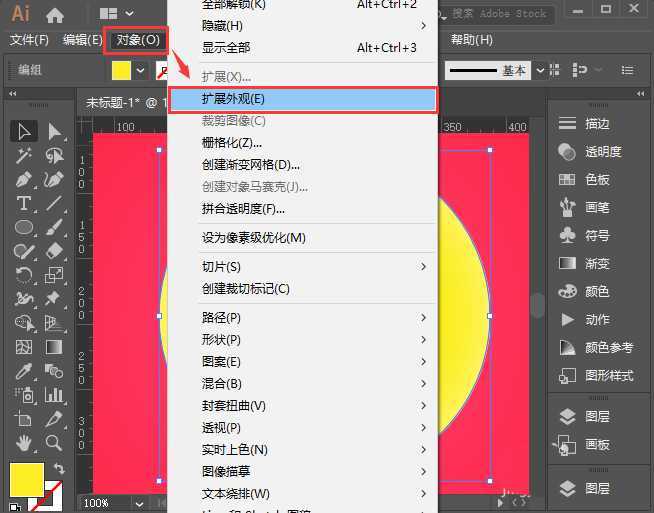654x513 pixels.
Task: Select the Rotate tool
Action: point(24,275)
